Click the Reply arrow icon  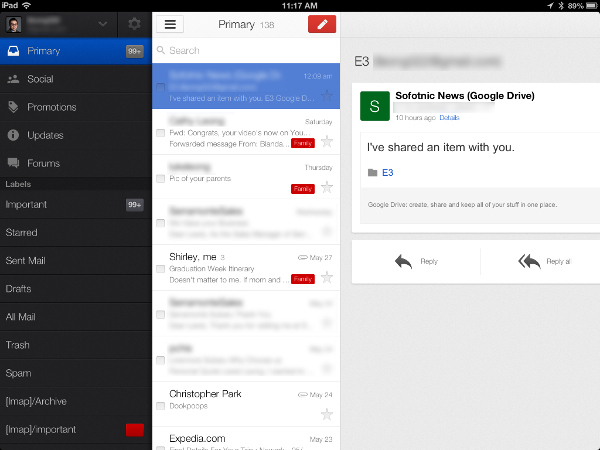point(403,261)
